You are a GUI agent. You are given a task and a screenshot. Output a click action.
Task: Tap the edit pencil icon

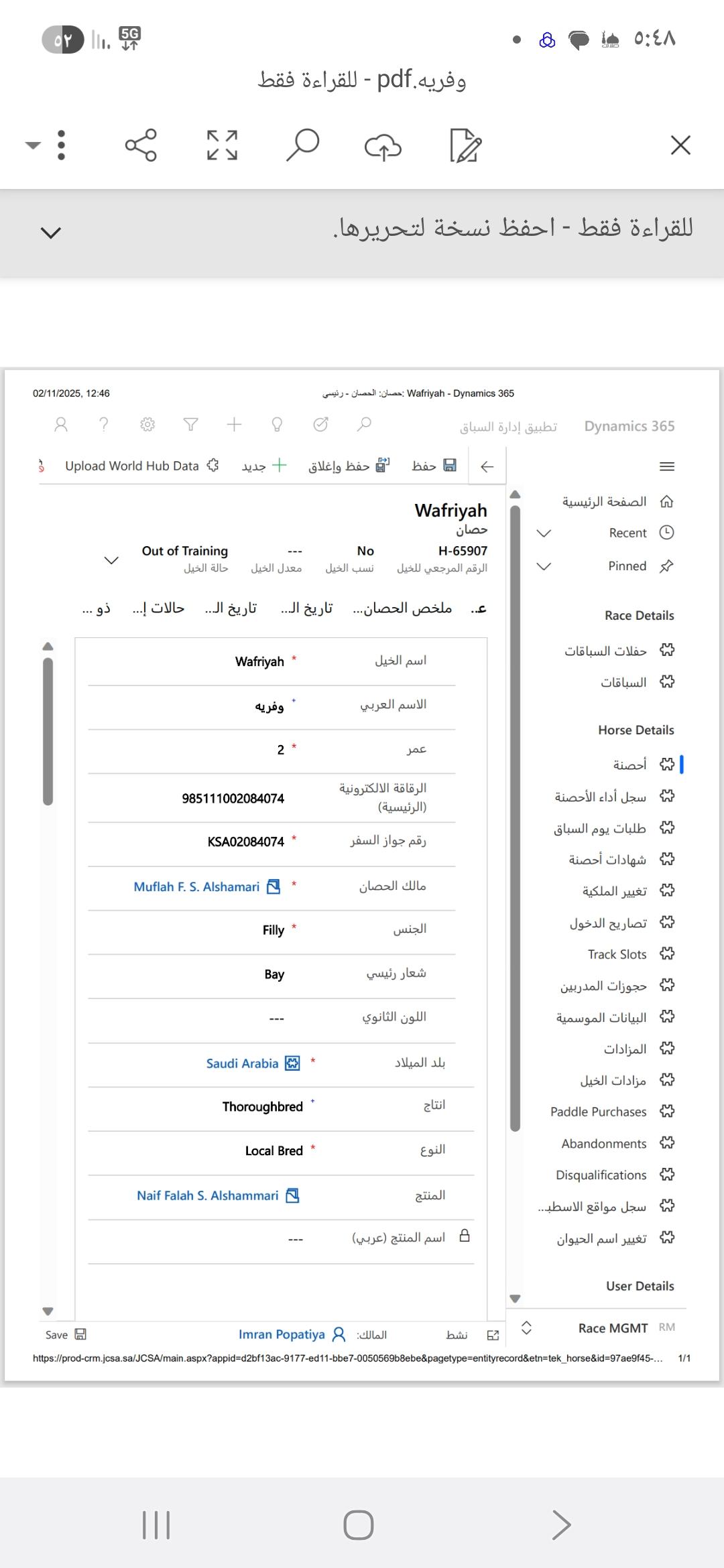(465, 145)
